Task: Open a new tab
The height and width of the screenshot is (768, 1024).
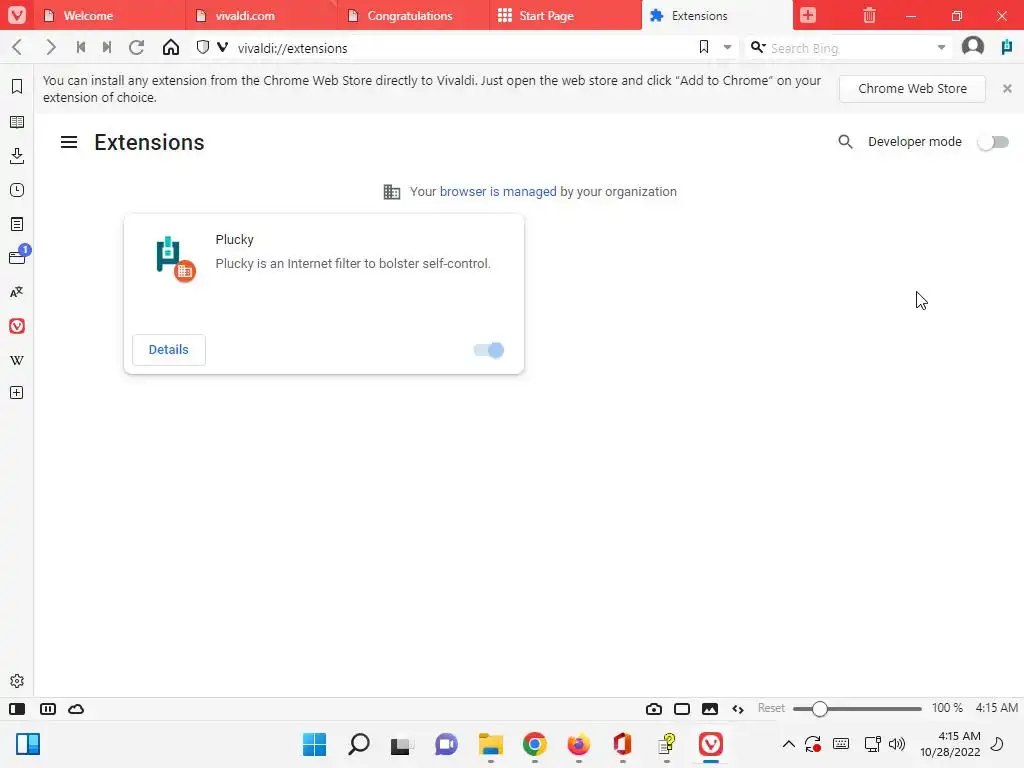Action: (808, 15)
